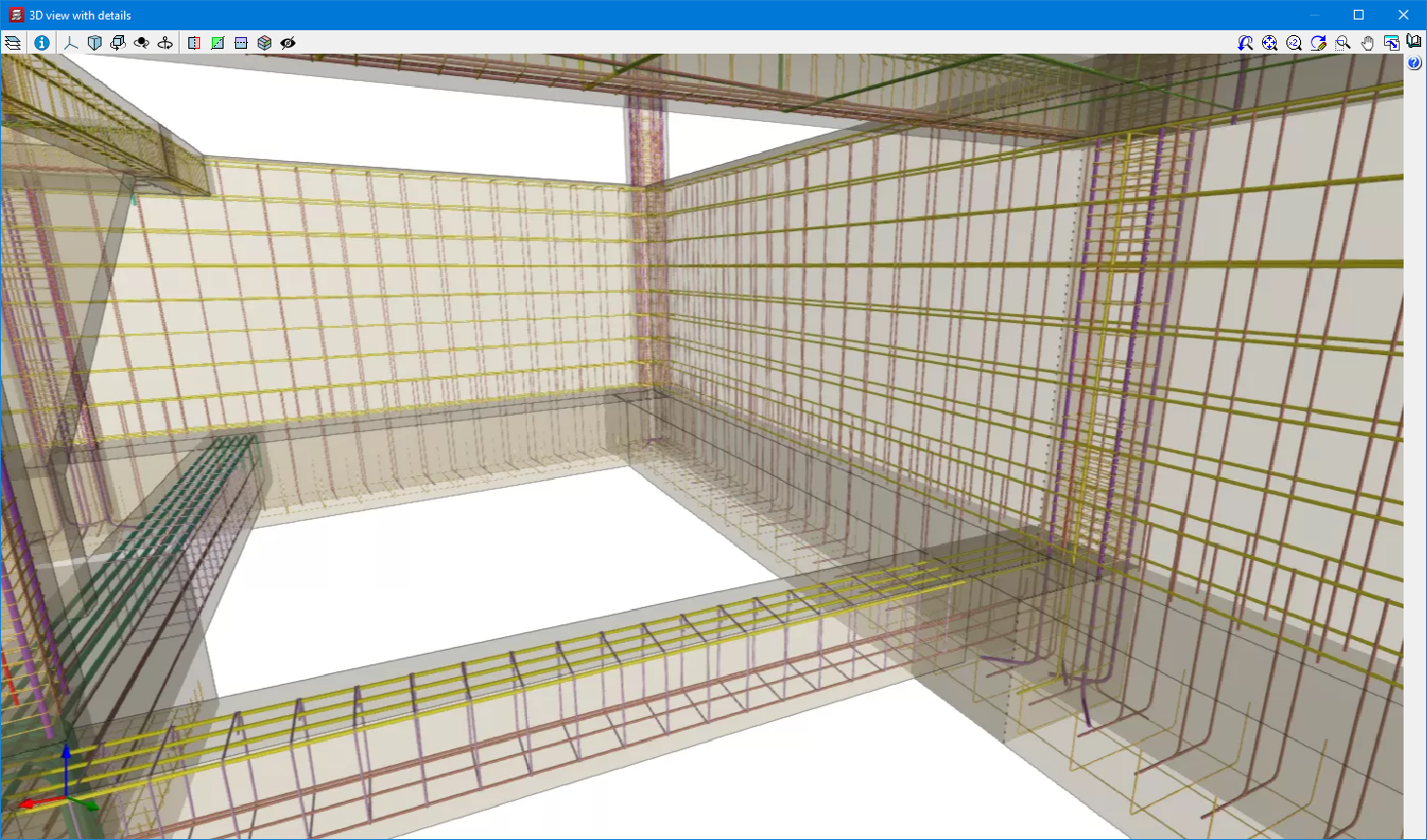Image resolution: width=1427 pixels, height=840 pixels.
Task: Select the three-axis view icon
Action: tap(71, 43)
